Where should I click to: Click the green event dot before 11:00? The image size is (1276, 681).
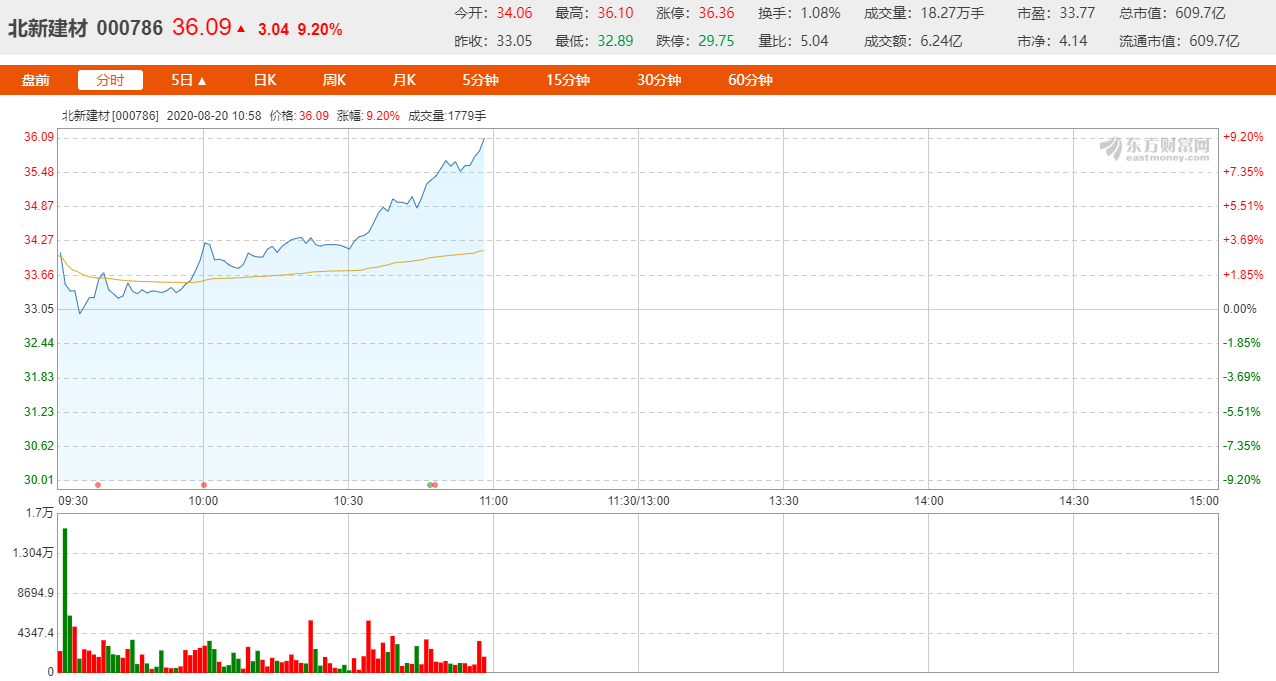point(430,485)
